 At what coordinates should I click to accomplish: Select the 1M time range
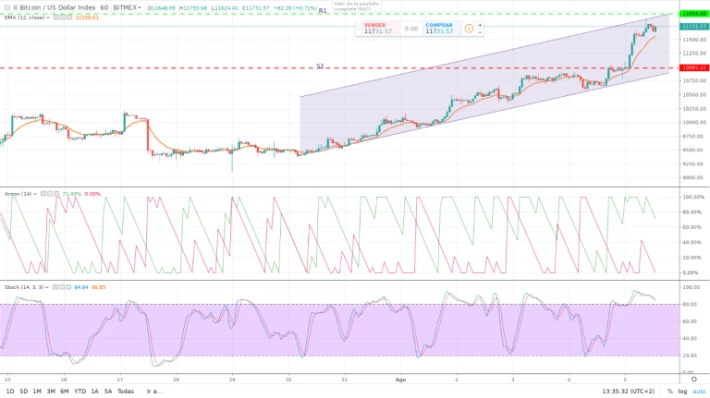pyautogui.click(x=37, y=391)
